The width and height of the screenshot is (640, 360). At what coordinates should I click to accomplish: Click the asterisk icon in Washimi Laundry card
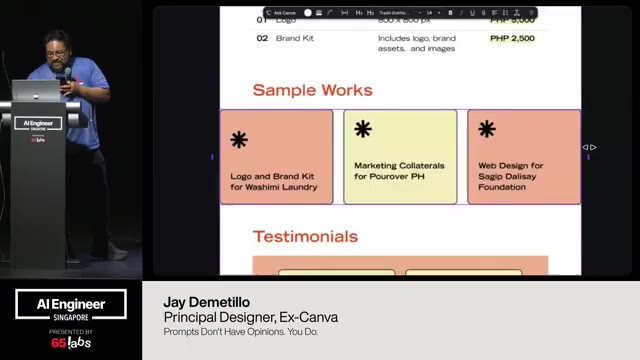point(239,140)
